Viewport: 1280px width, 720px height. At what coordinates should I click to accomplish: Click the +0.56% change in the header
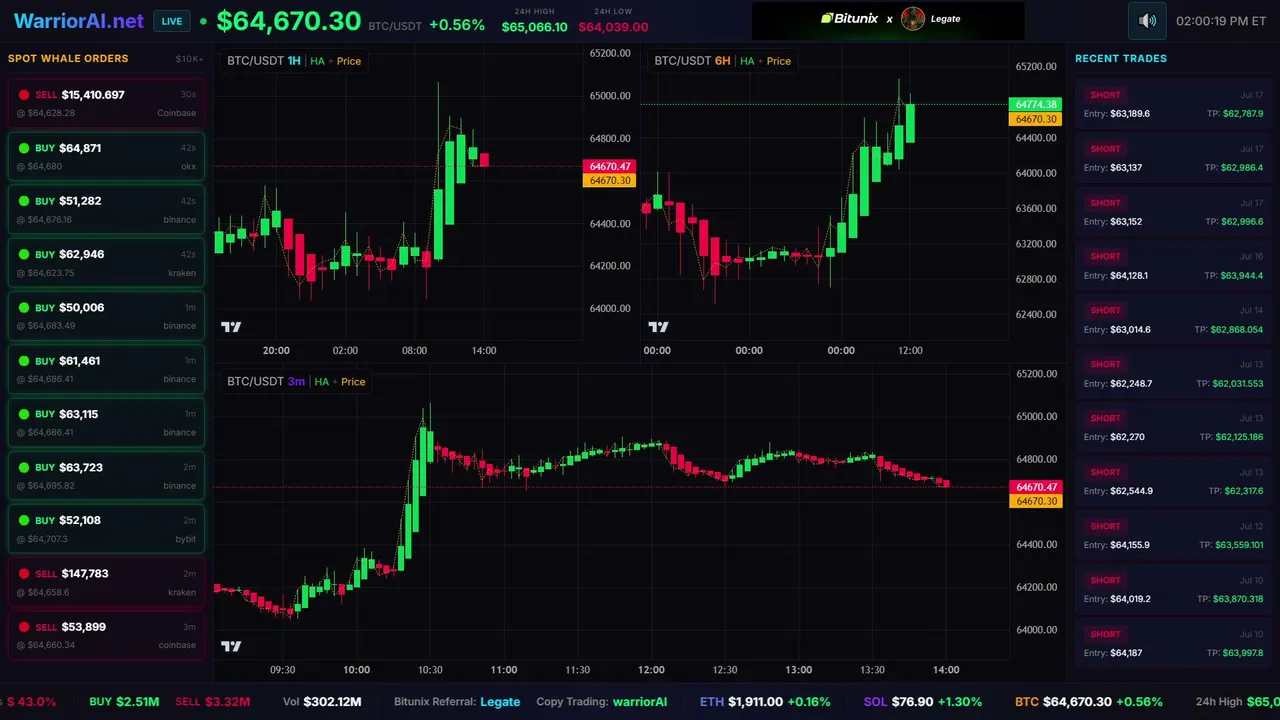tap(457, 24)
